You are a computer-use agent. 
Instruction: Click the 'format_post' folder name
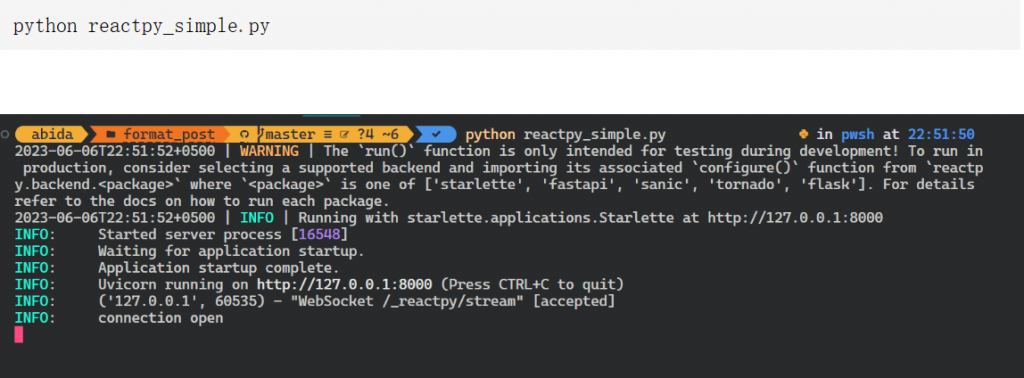169,134
